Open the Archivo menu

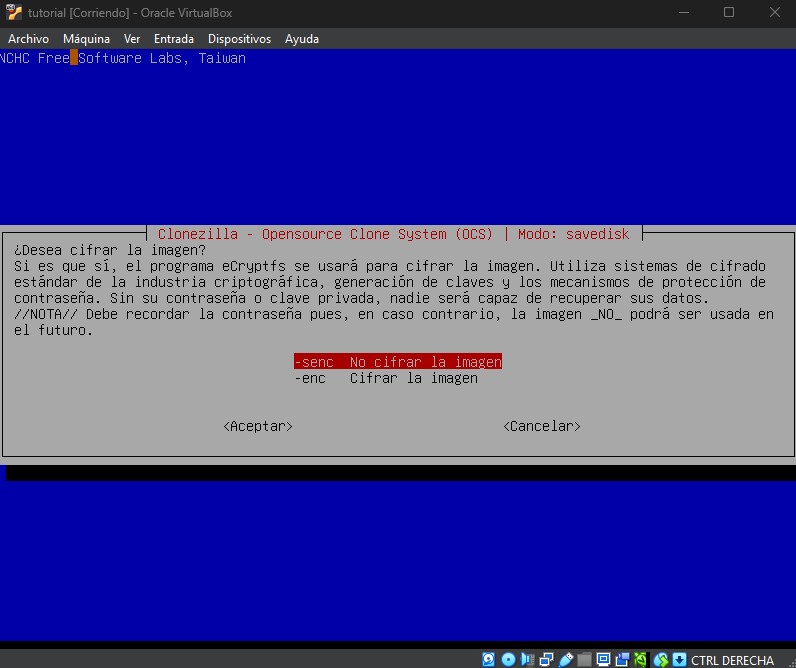[28, 39]
